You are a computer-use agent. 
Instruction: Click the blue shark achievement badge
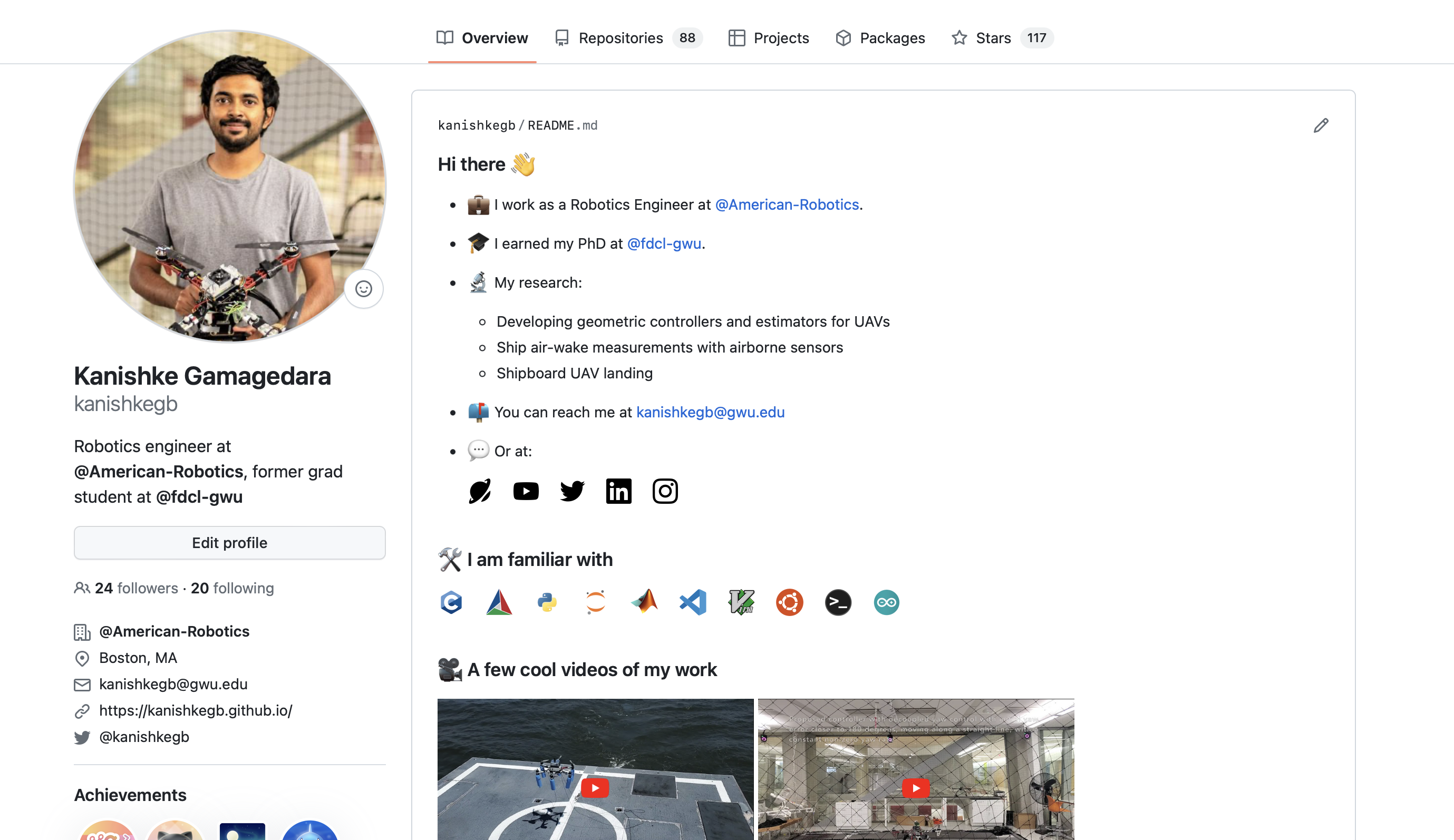[x=310, y=831]
